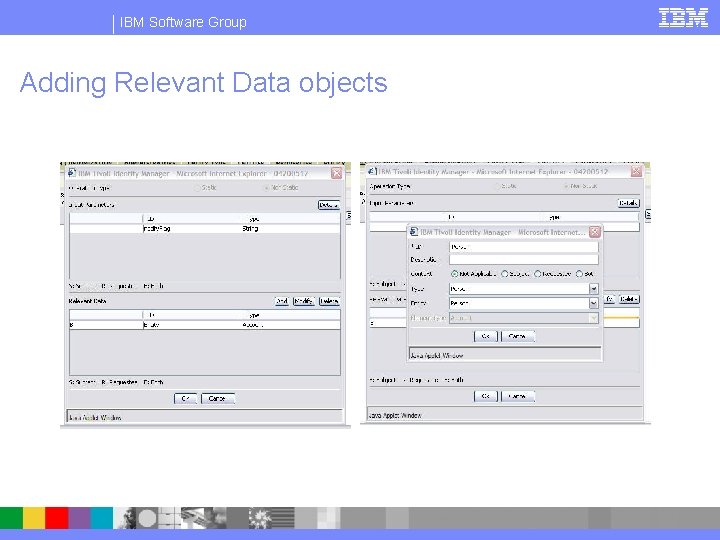This screenshot has height=540, width=720.
Task: Click Java Applet Window status bar in left window
Action: (x=205, y=417)
